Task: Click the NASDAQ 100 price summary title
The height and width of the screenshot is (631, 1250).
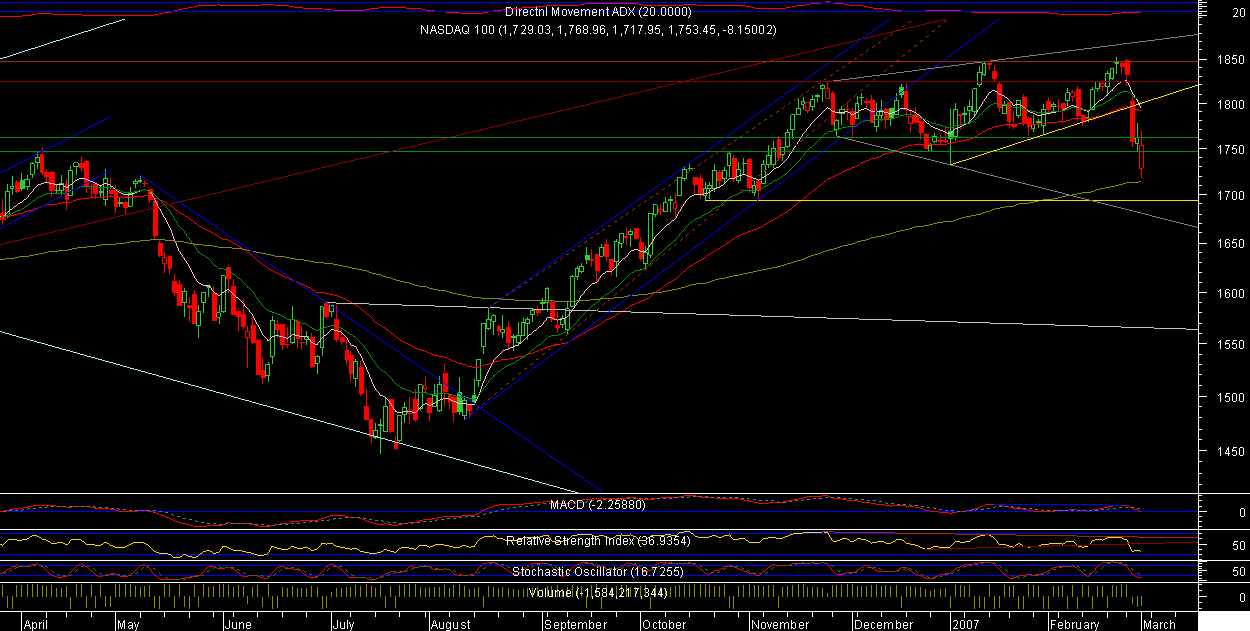Action: (x=598, y=30)
